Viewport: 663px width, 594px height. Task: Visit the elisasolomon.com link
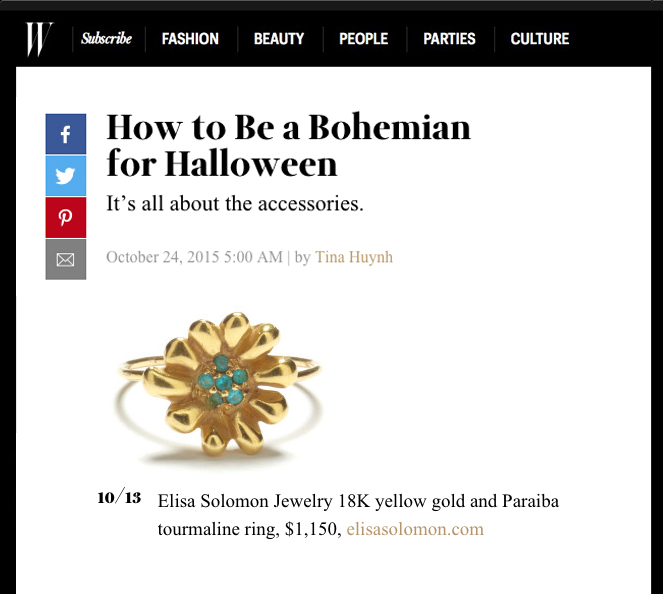coord(415,529)
